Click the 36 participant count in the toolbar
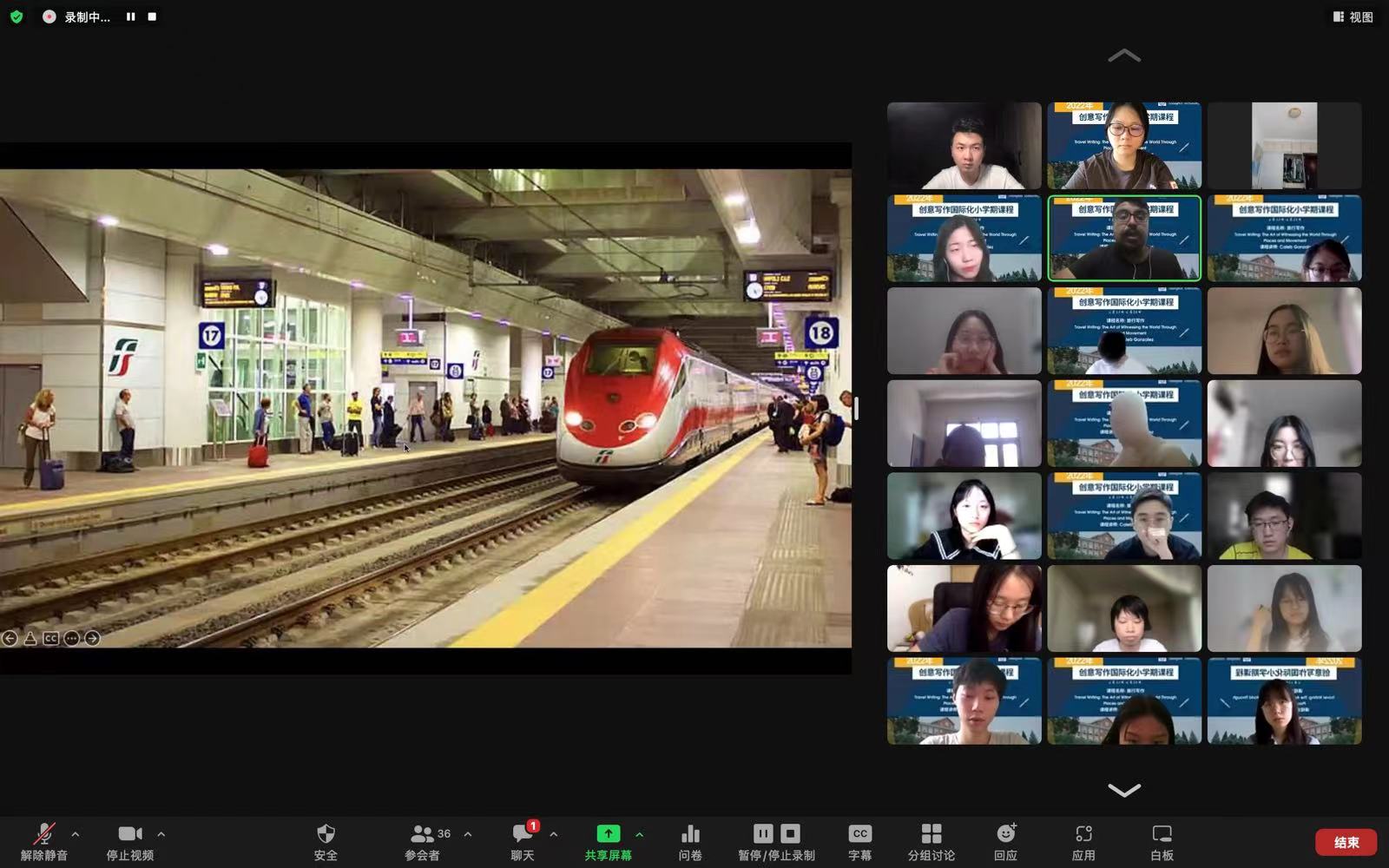The height and width of the screenshot is (868, 1389). [444, 833]
